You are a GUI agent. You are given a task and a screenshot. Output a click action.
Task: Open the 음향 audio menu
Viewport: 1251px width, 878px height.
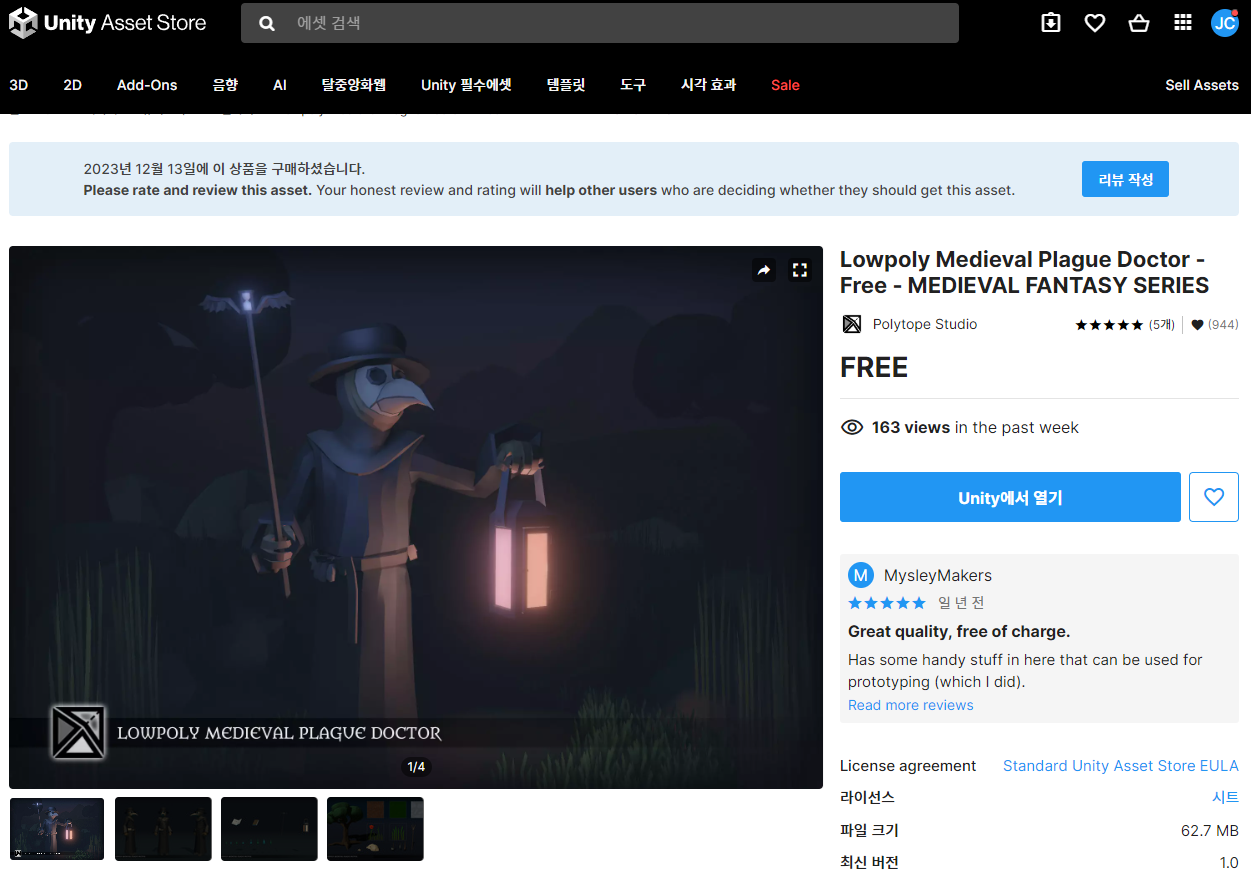point(225,85)
